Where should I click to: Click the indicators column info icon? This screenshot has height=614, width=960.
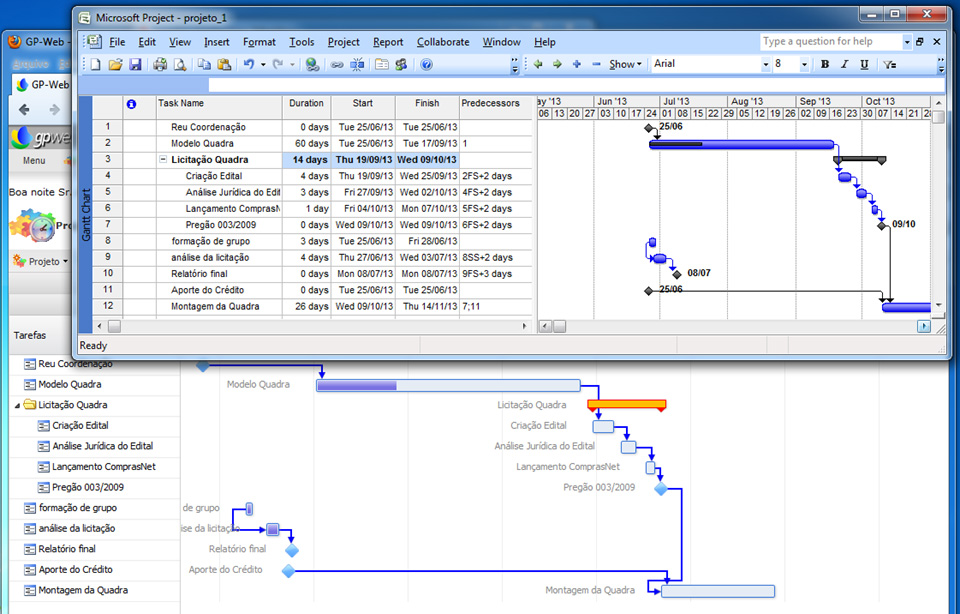point(131,104)
